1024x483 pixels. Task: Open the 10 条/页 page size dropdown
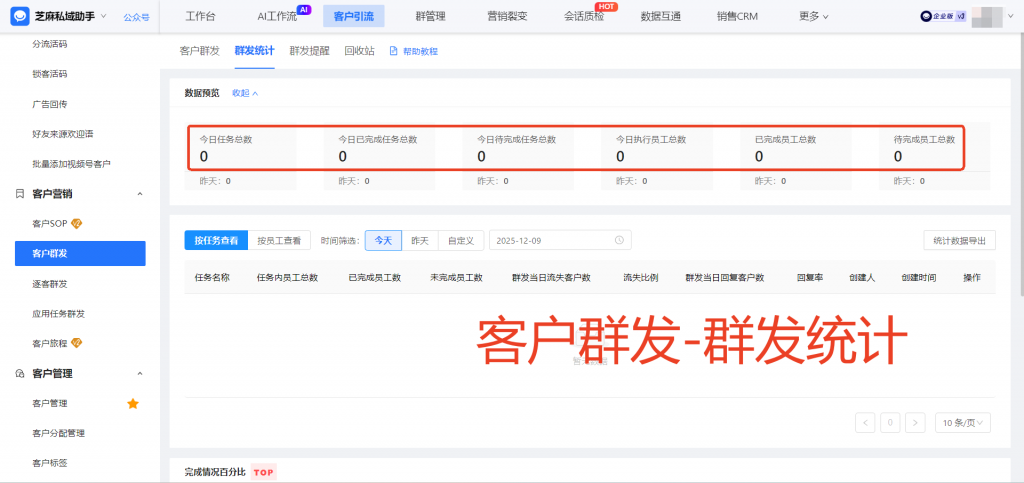[x=963, y=422]
